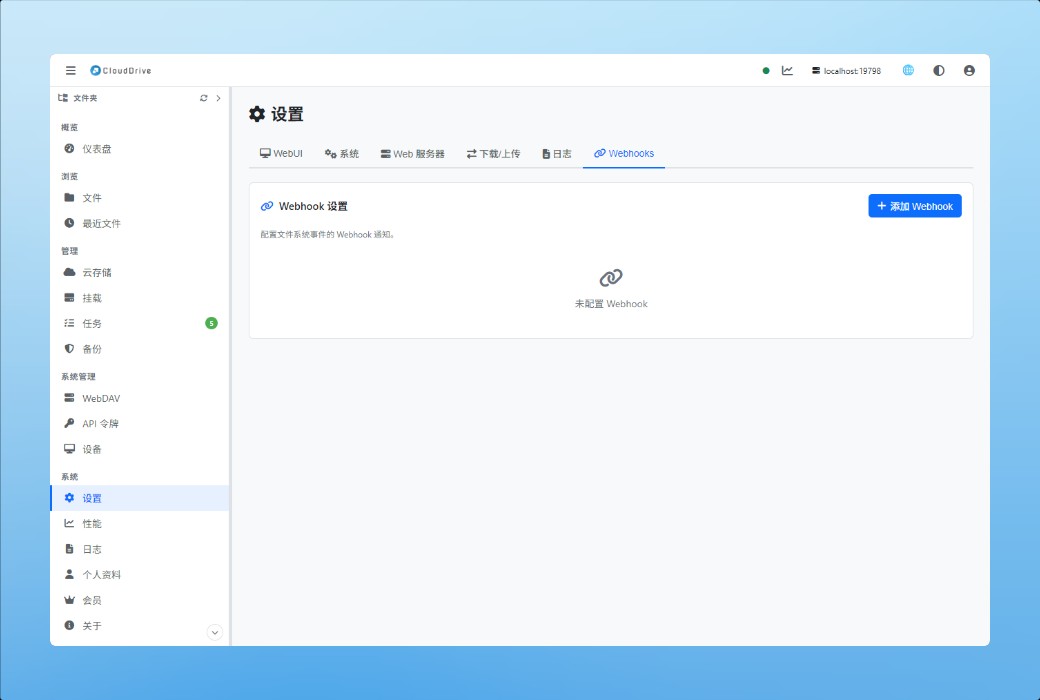Click the 未配置 Webhook text
1040x700 pixels.
point(611,303)
